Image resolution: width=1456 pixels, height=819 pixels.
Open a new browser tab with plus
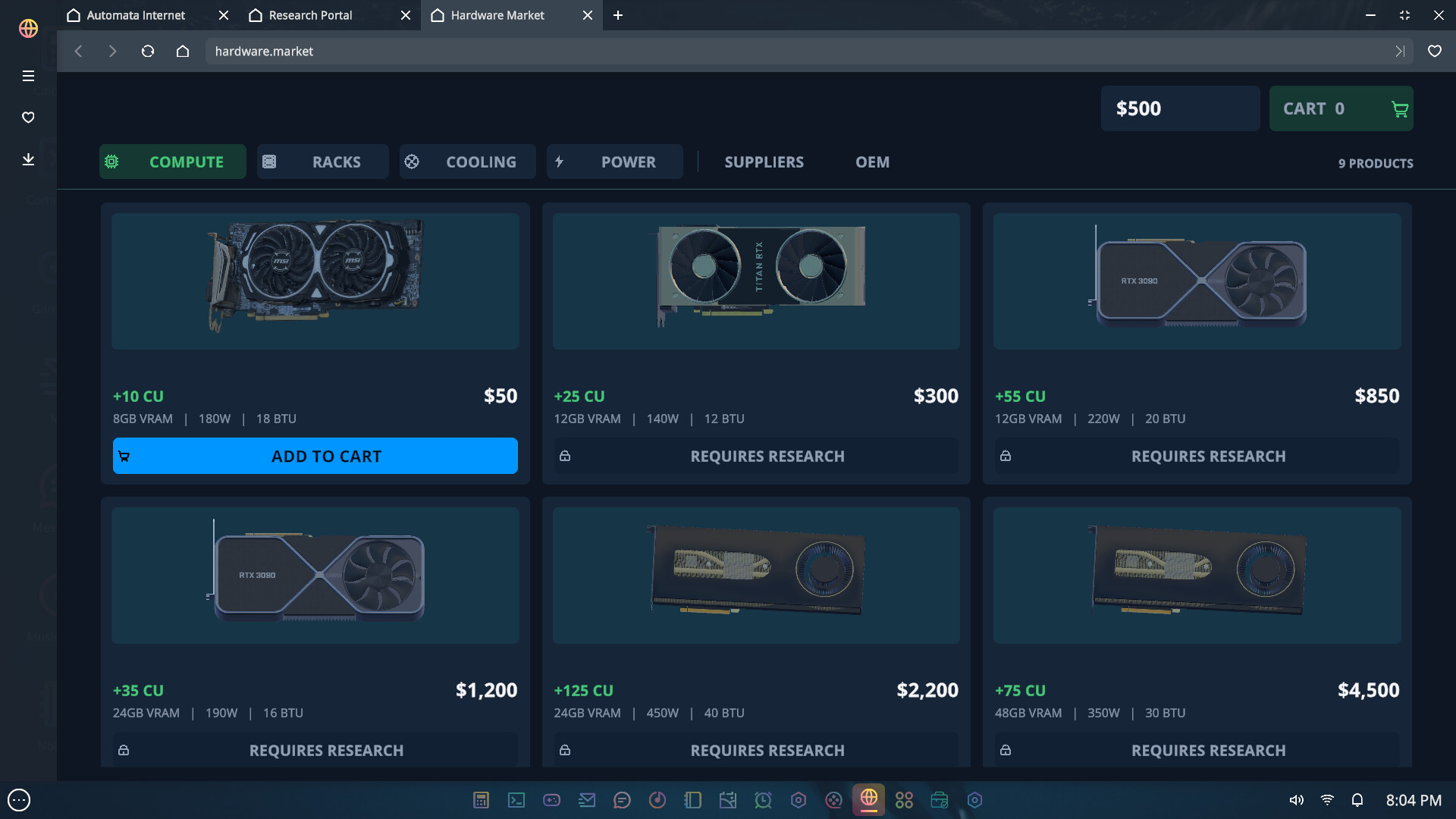pos(618,15)
